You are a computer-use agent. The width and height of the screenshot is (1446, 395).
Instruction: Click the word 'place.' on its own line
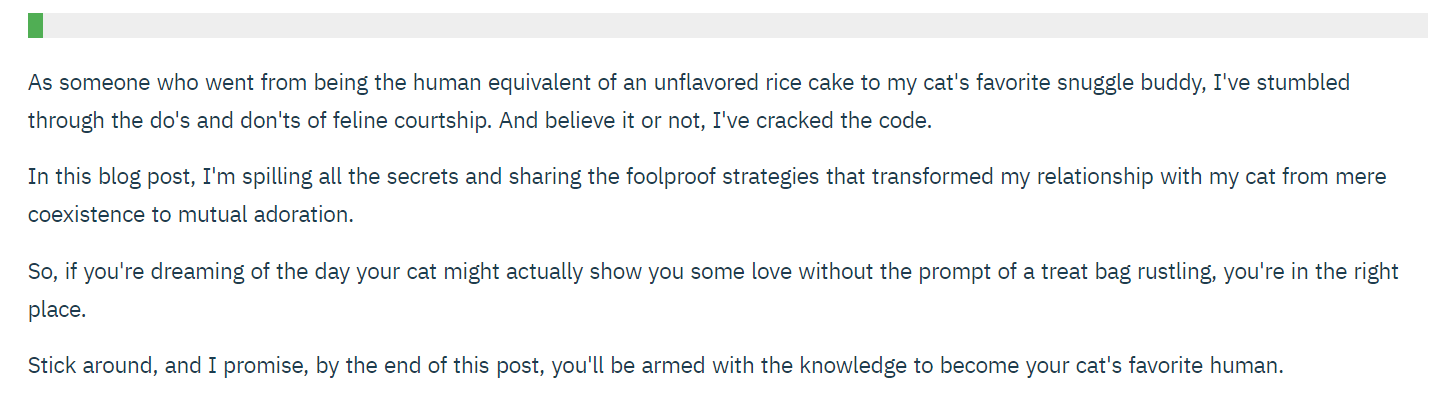pyautogui.click(x=58, y=311)
